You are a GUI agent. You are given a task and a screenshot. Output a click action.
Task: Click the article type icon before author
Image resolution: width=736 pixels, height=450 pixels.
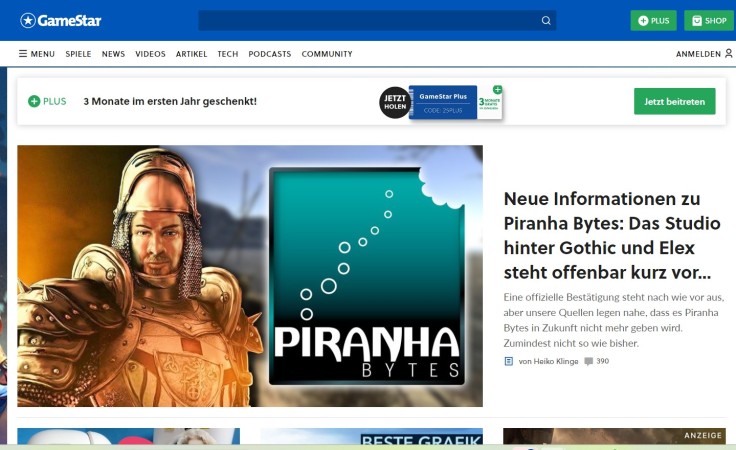508,361
